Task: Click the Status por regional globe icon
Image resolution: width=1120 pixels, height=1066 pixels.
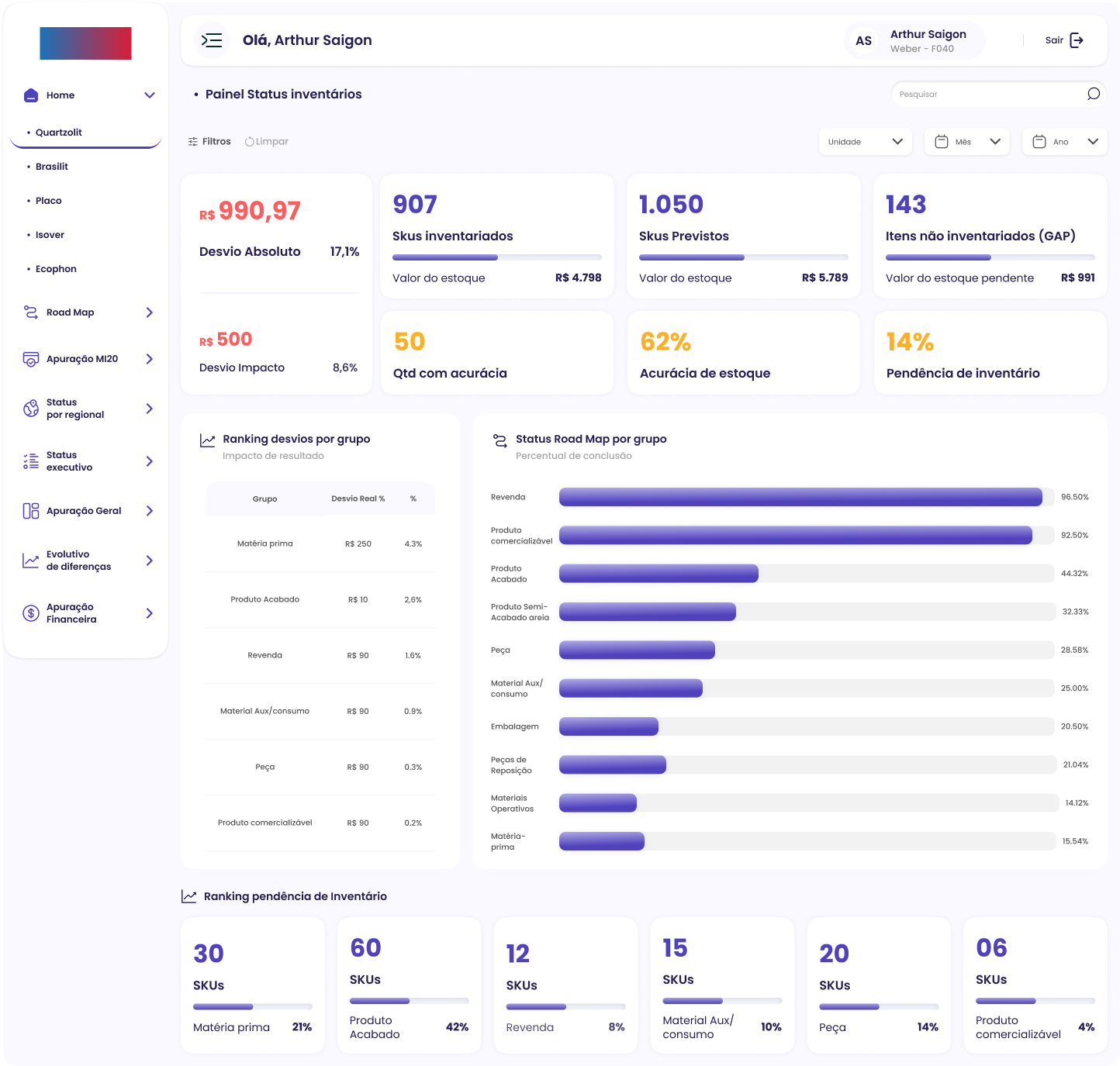Action: click(x=31, y=409)
